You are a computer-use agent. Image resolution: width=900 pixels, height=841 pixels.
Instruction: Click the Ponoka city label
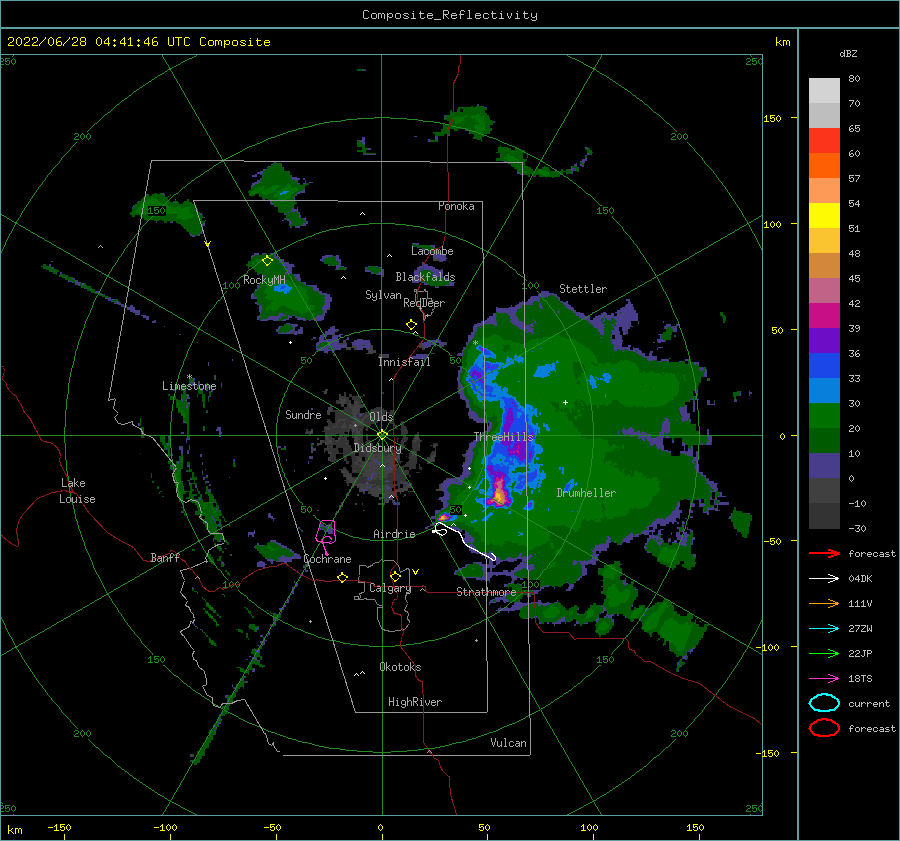(456, 206)
